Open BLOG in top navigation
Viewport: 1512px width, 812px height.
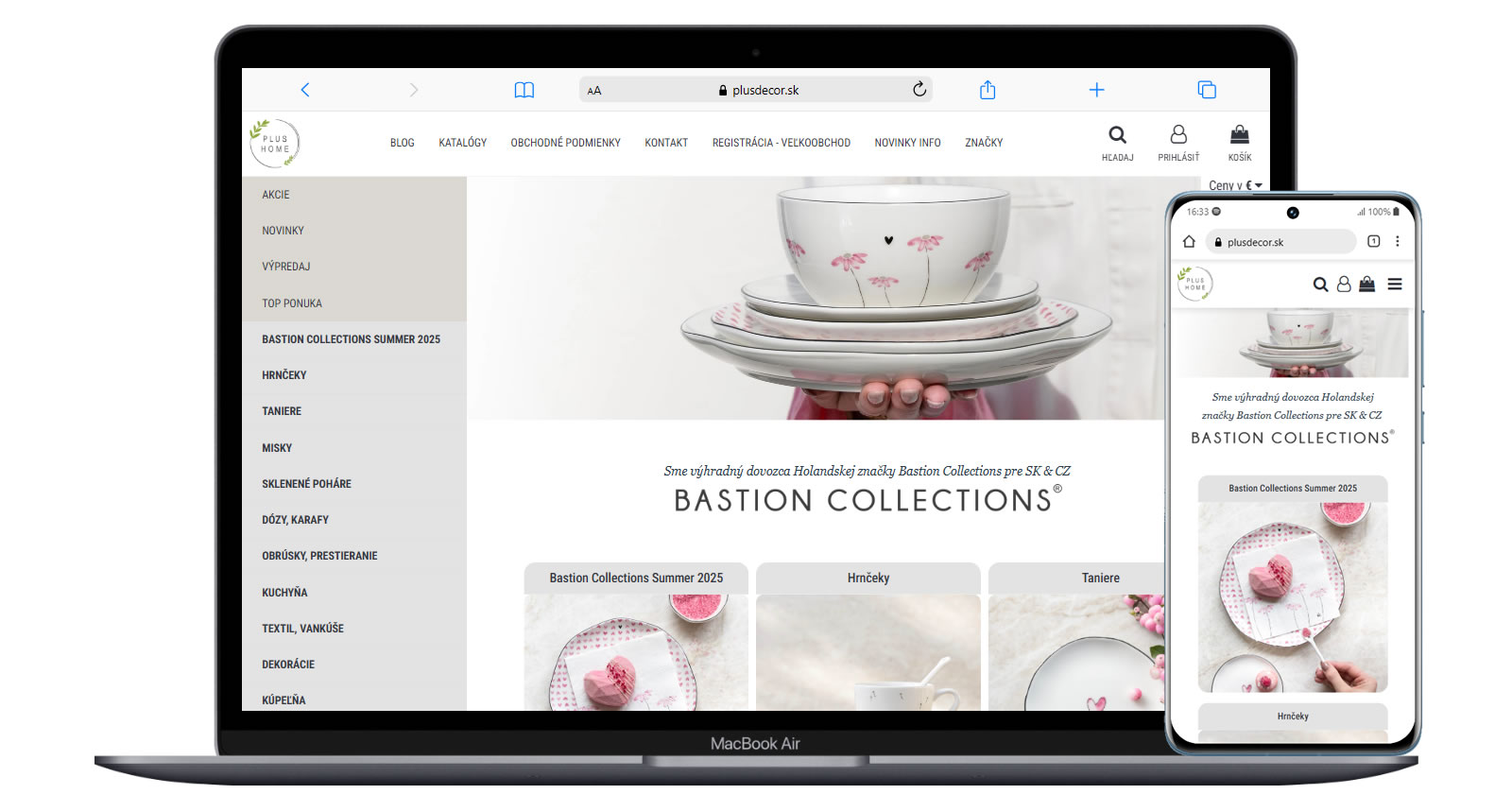pyautogui.click(x=403, y=143)
